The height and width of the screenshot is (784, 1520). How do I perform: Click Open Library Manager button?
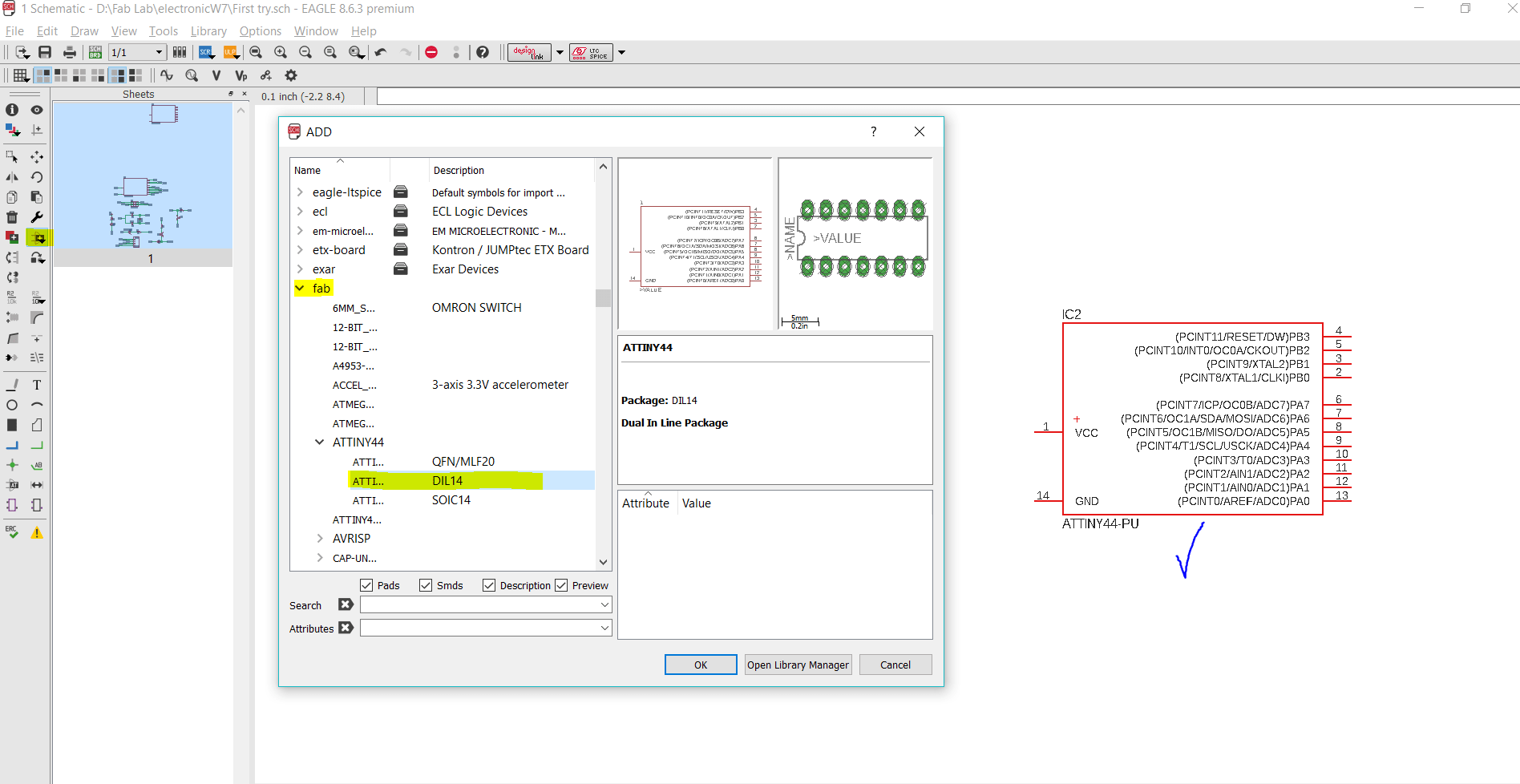(798, 665)
